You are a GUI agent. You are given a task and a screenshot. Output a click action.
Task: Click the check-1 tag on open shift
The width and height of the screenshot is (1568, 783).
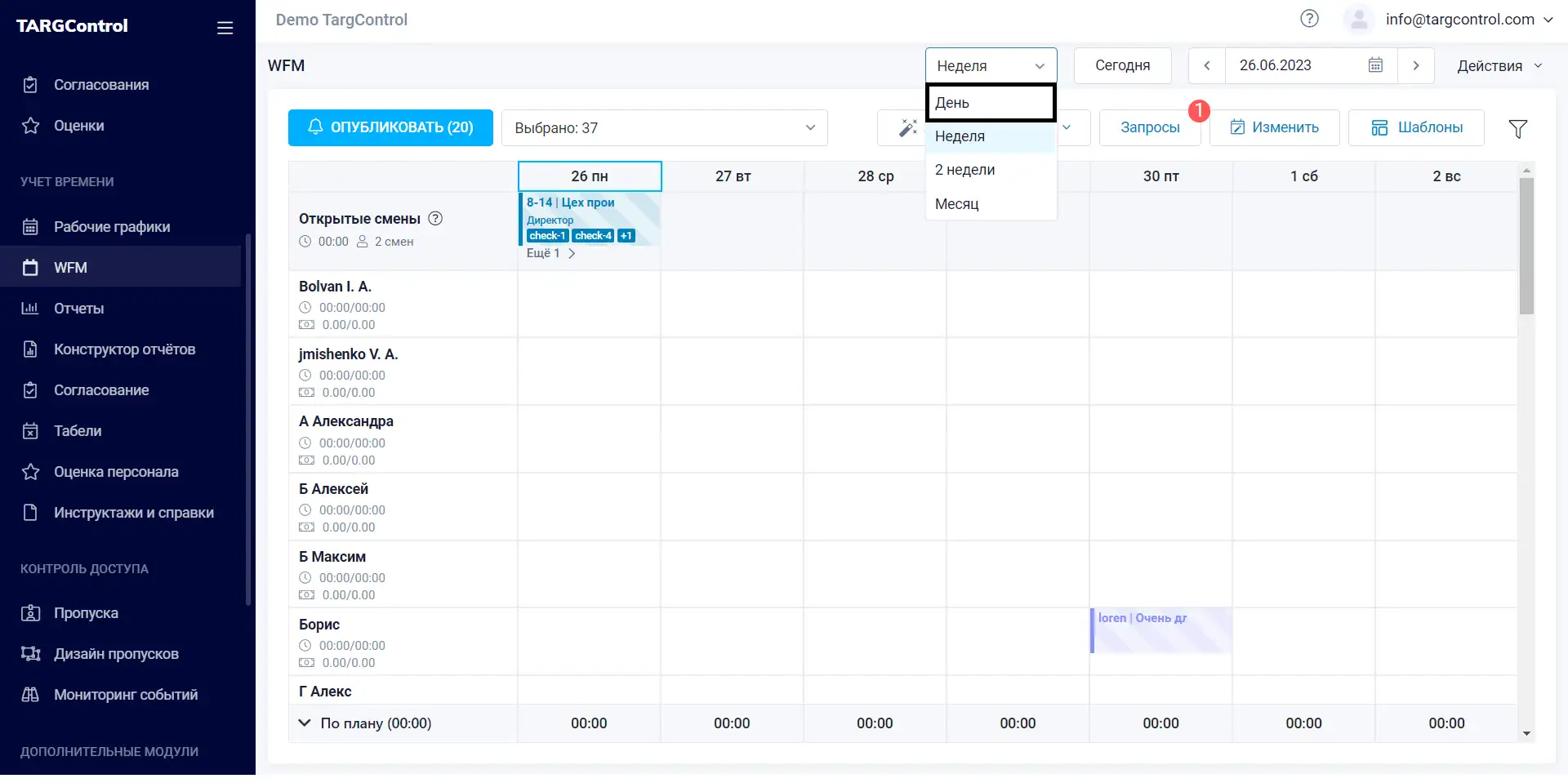point(547,236)
